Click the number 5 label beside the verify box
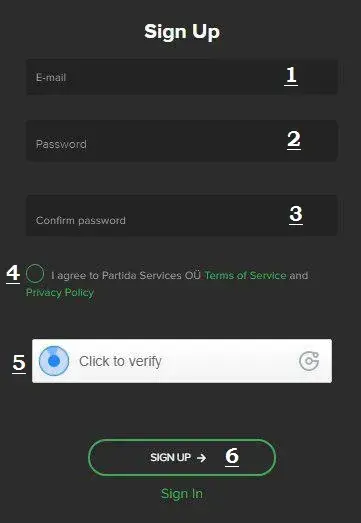 click(19, 364)
